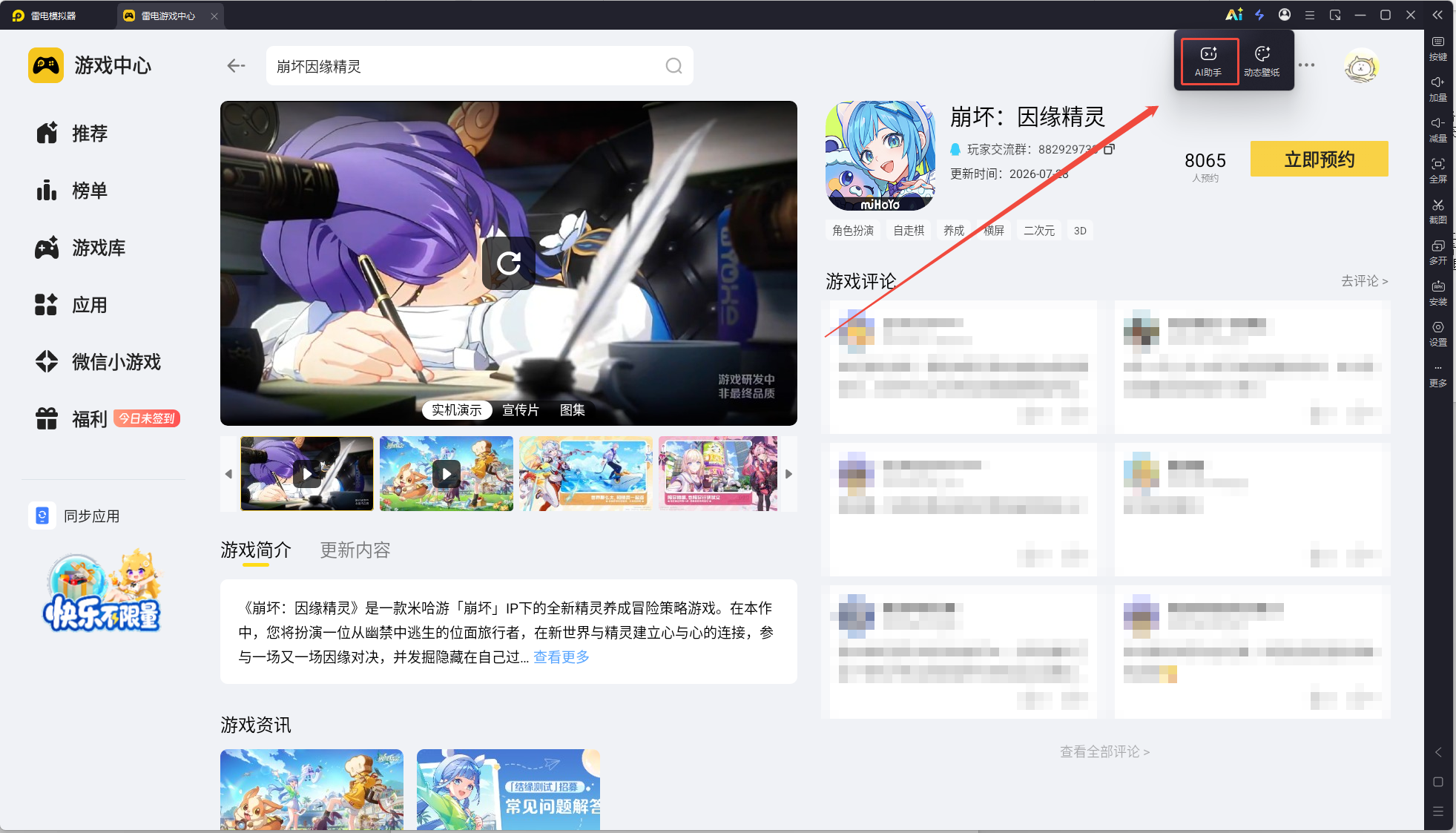1456x833 pixels.
Task: Collapse the right sidebar with double chevron
Action: pyautogui.click(x=1437, y=15)
